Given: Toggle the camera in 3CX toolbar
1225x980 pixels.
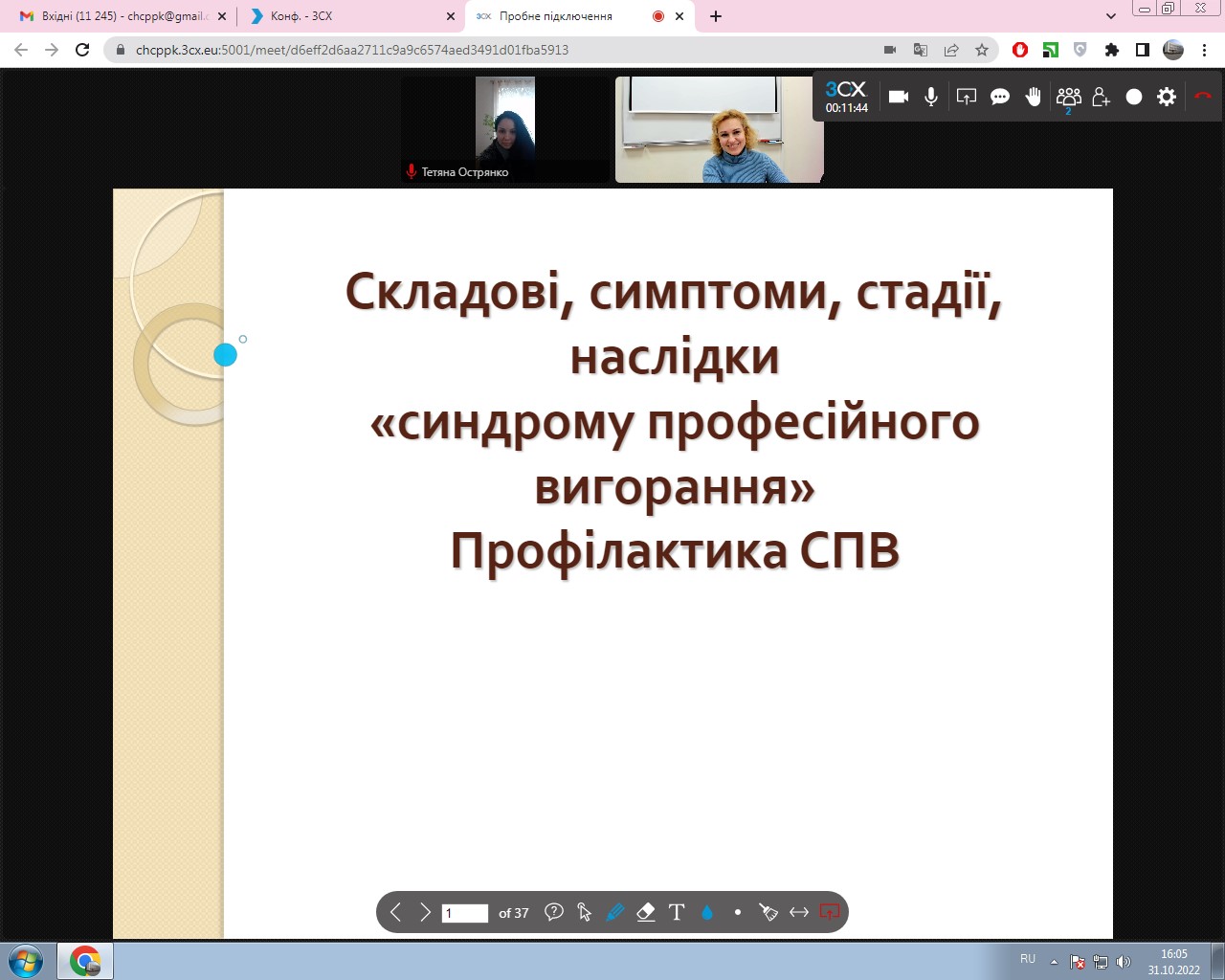Looking at the screenshot, I should (x=898, y=97).
